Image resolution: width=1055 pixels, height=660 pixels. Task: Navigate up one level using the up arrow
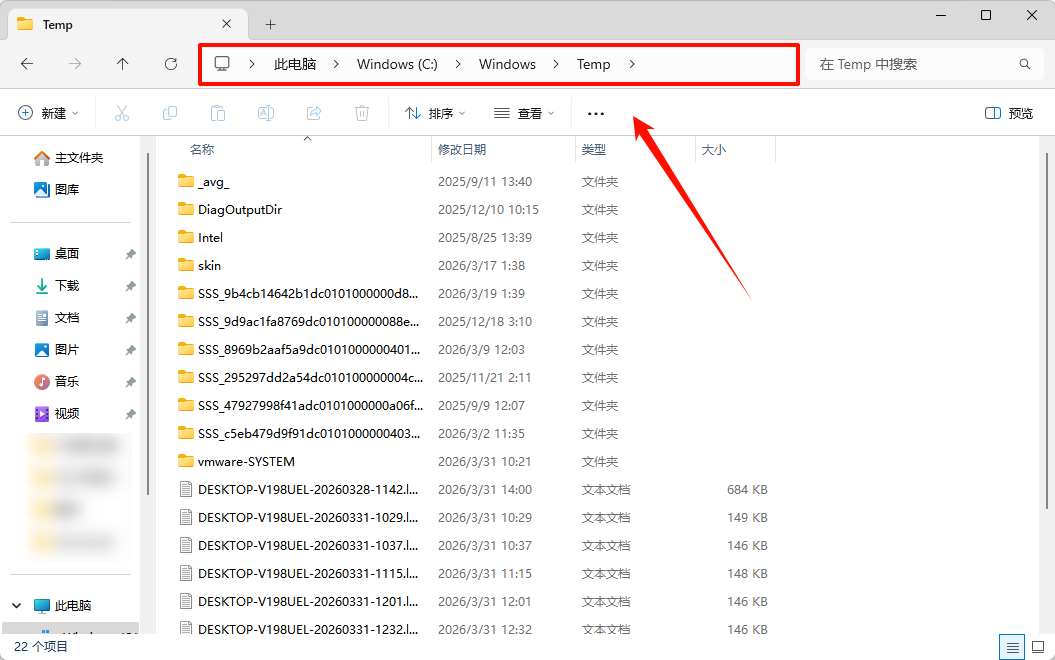[x=122, y=63]
